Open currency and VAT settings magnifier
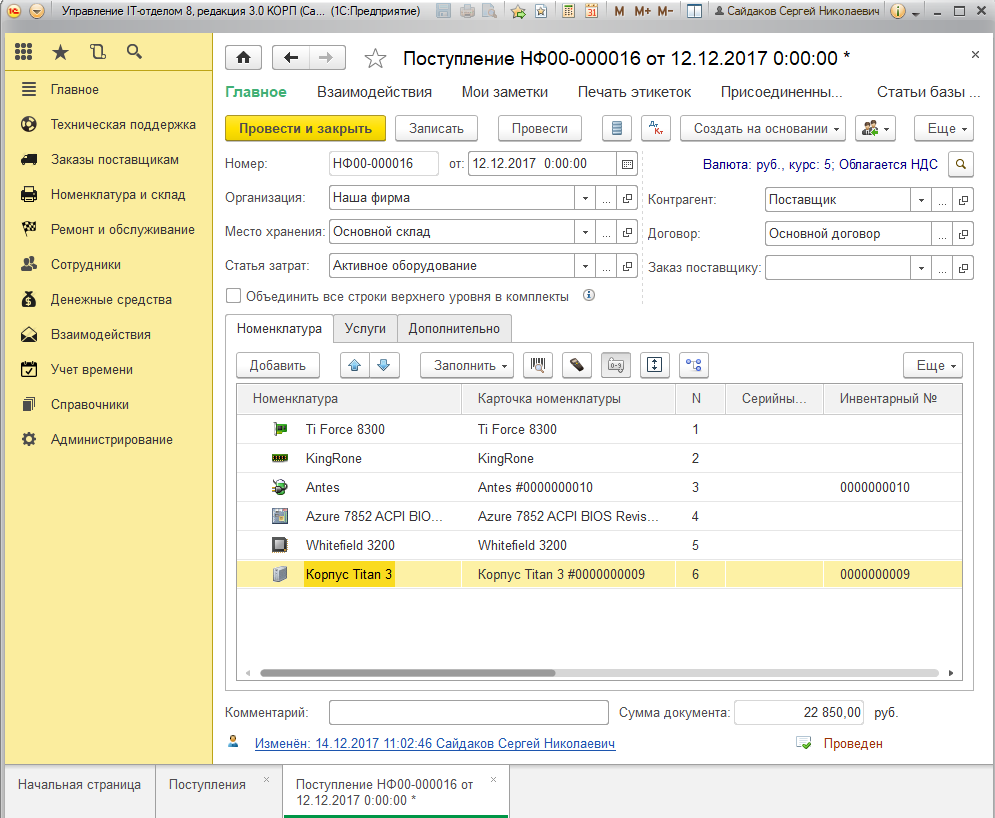 coord(961,164)
